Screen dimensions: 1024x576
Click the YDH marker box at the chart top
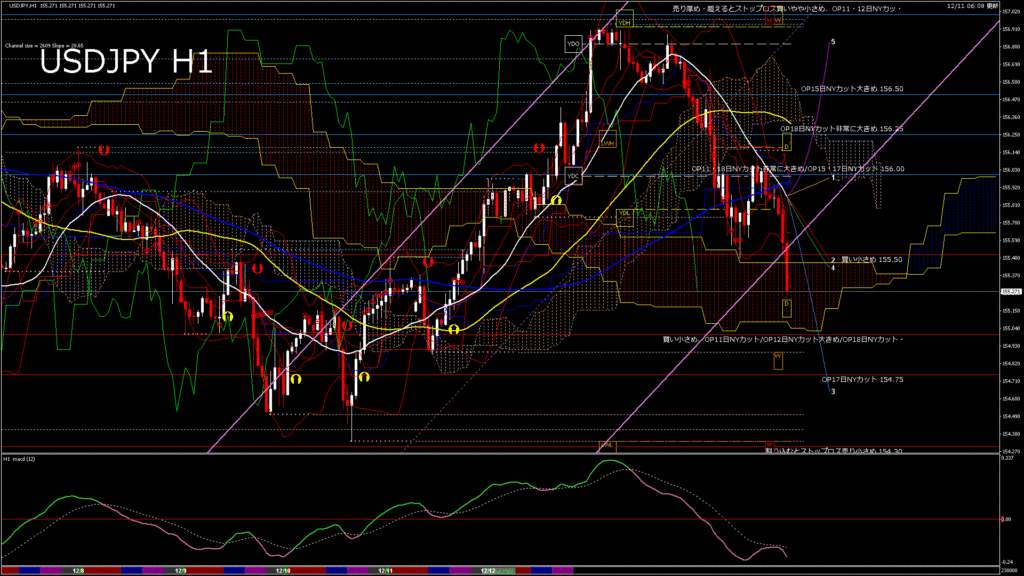click(624, 22)
